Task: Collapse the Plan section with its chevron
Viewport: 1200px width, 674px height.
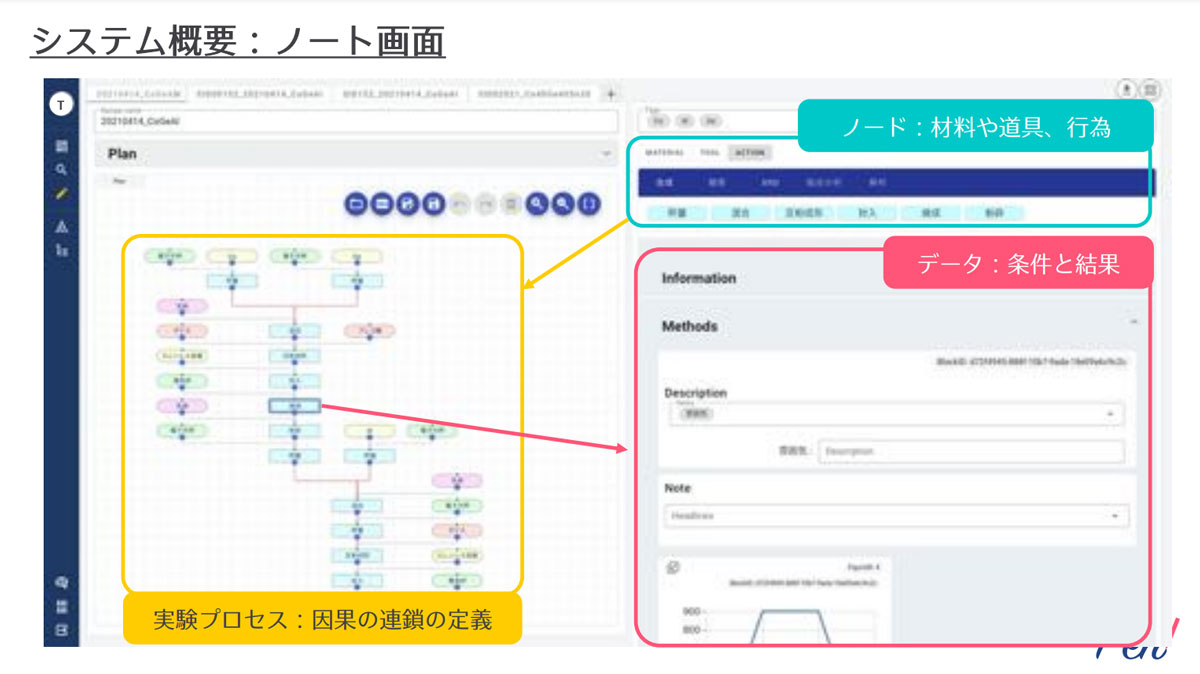Action: click(x=606, y=154)
